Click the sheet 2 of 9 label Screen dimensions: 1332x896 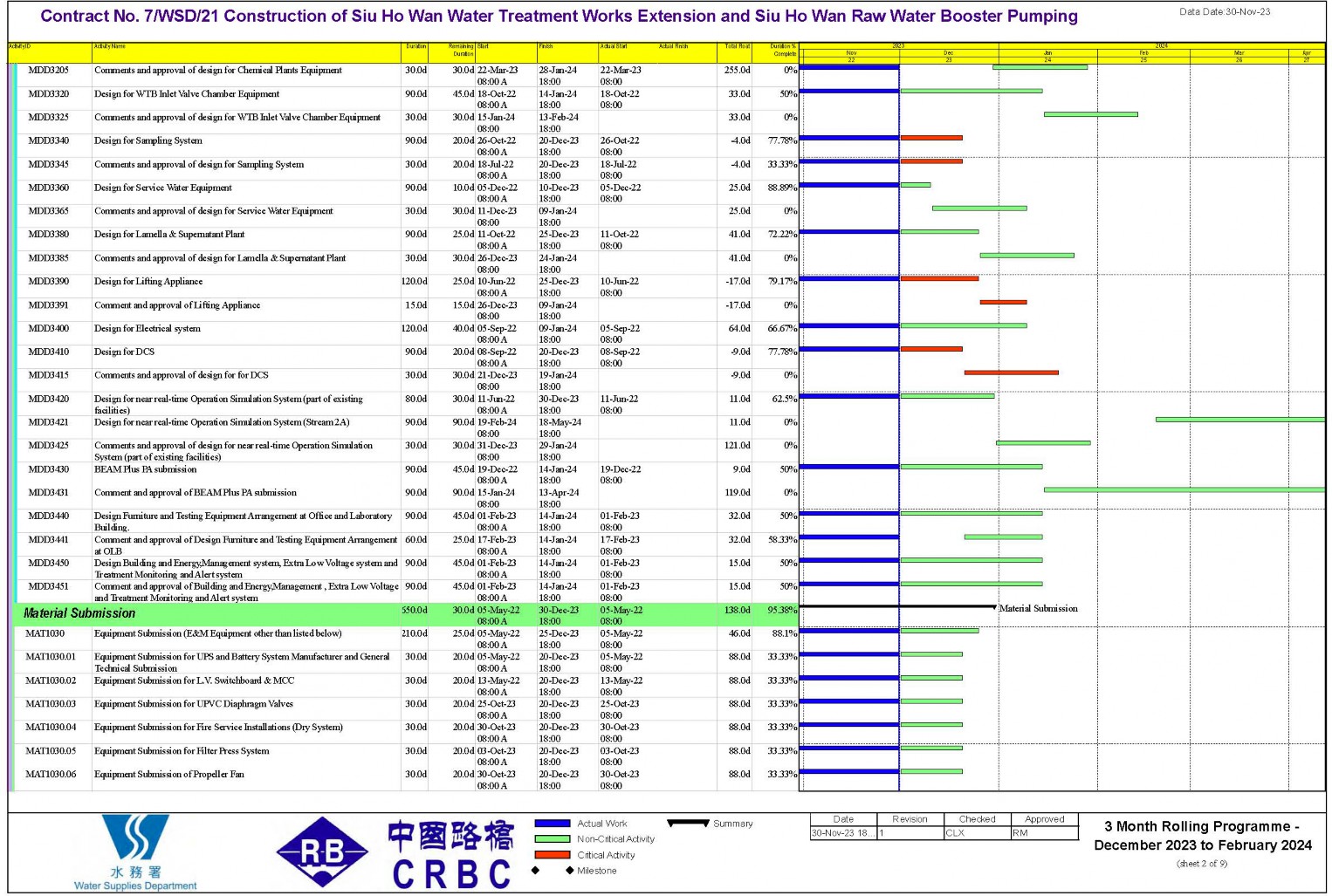(1202, 865)
